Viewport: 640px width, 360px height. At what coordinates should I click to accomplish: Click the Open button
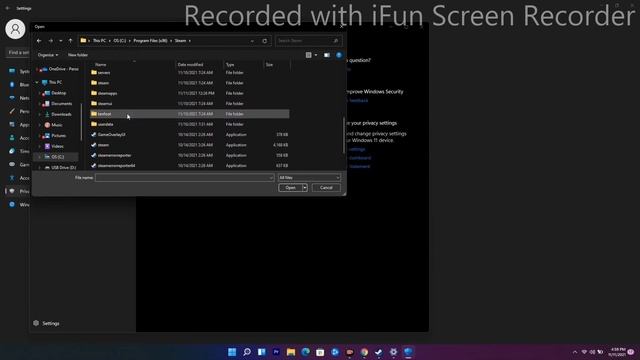point(290,188)
